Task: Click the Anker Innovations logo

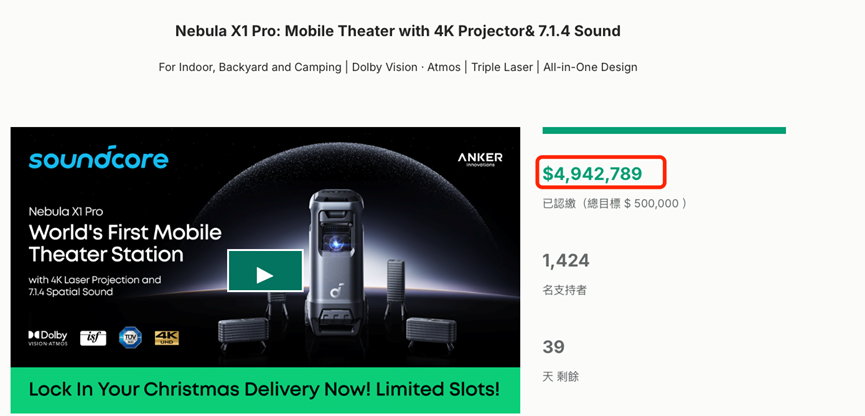Action: pyautogui.click(x=480, y=158)
